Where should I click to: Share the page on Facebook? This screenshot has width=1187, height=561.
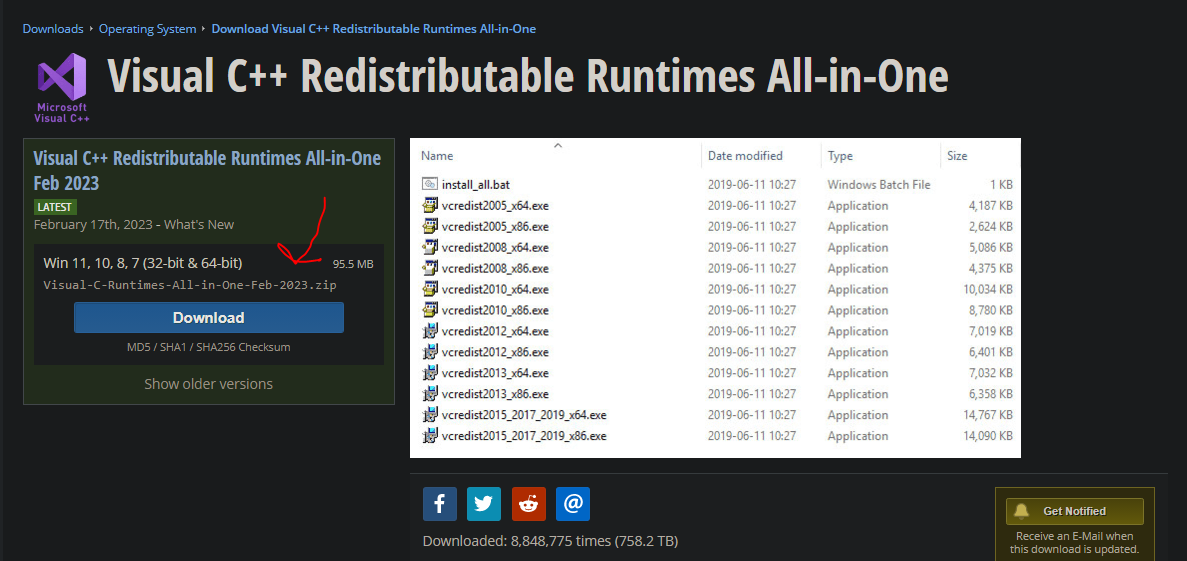[x=440, y=503]
